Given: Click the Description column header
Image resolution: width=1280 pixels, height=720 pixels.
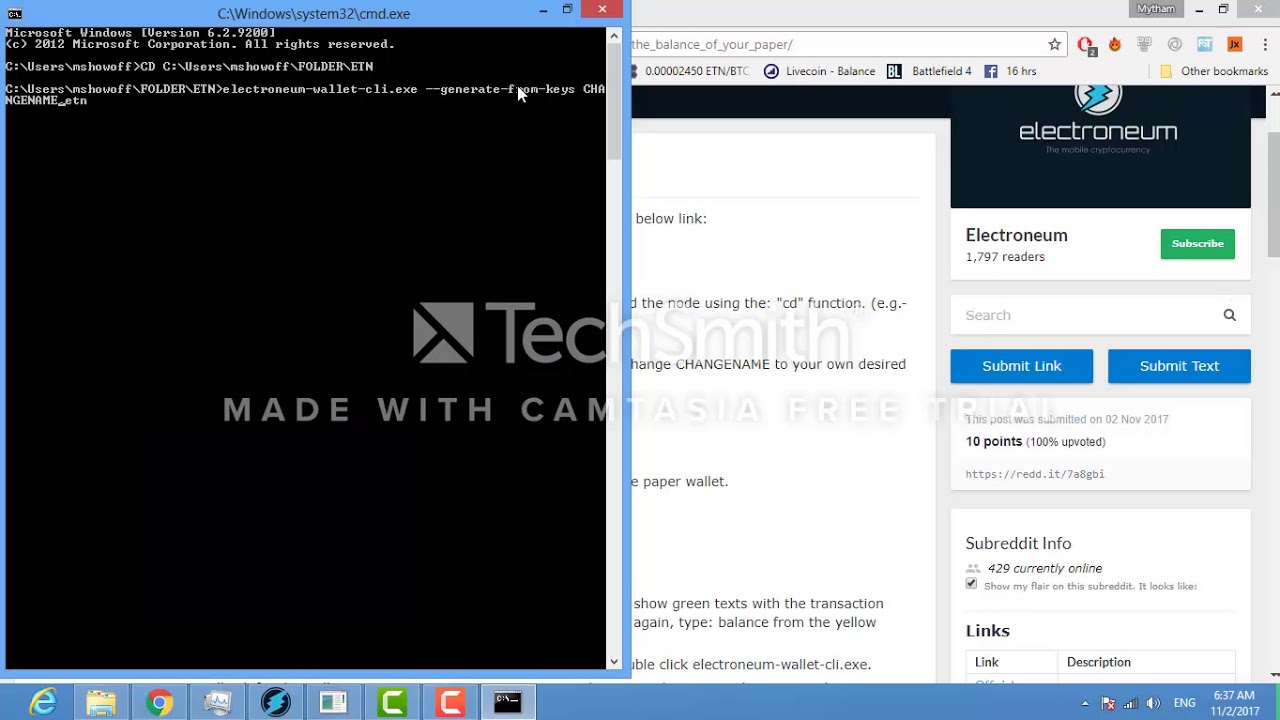Looking at the screenshot, I should click(1098, 662).
